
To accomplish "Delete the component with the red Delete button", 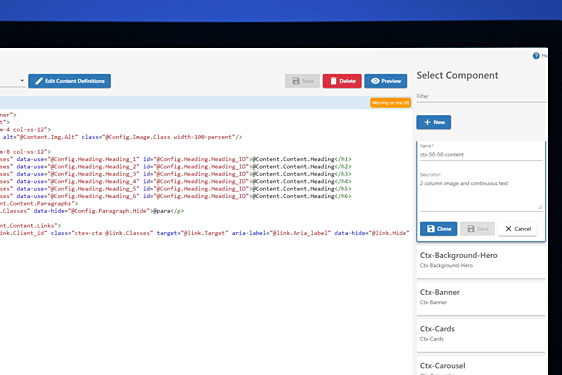I will (x=342, y=81).
